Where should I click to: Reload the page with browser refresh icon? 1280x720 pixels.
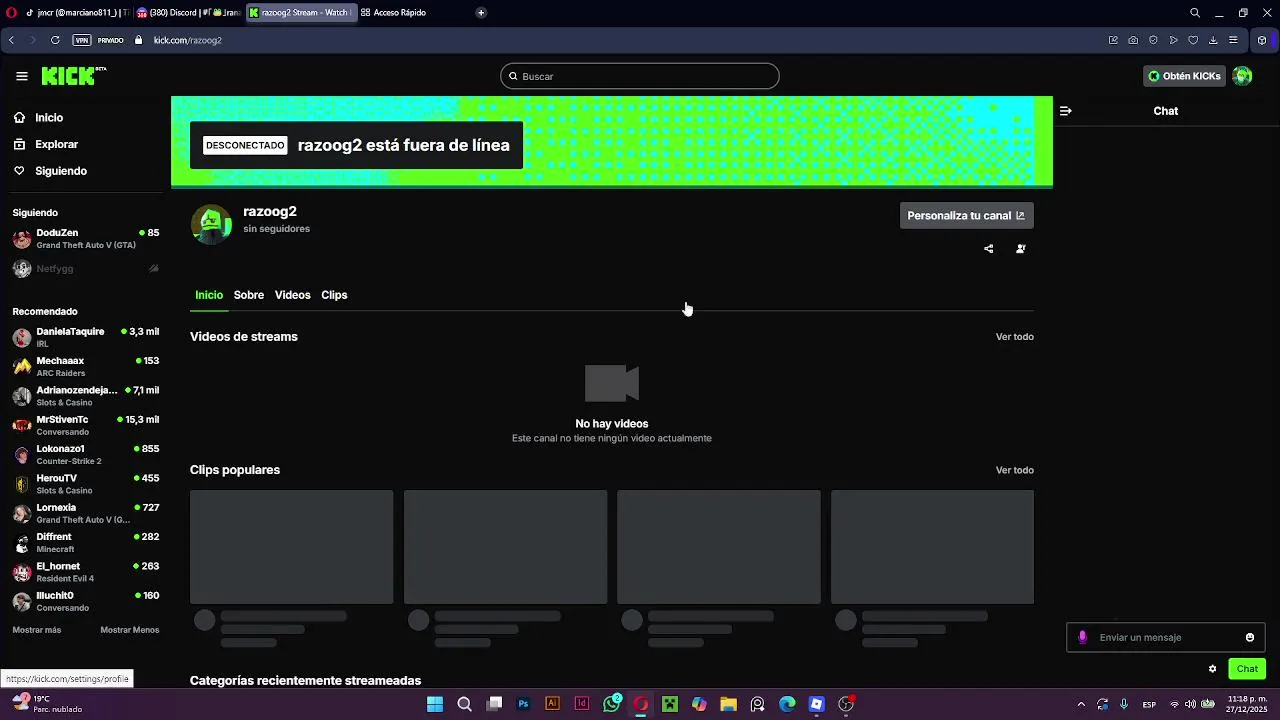click(55, 40)
